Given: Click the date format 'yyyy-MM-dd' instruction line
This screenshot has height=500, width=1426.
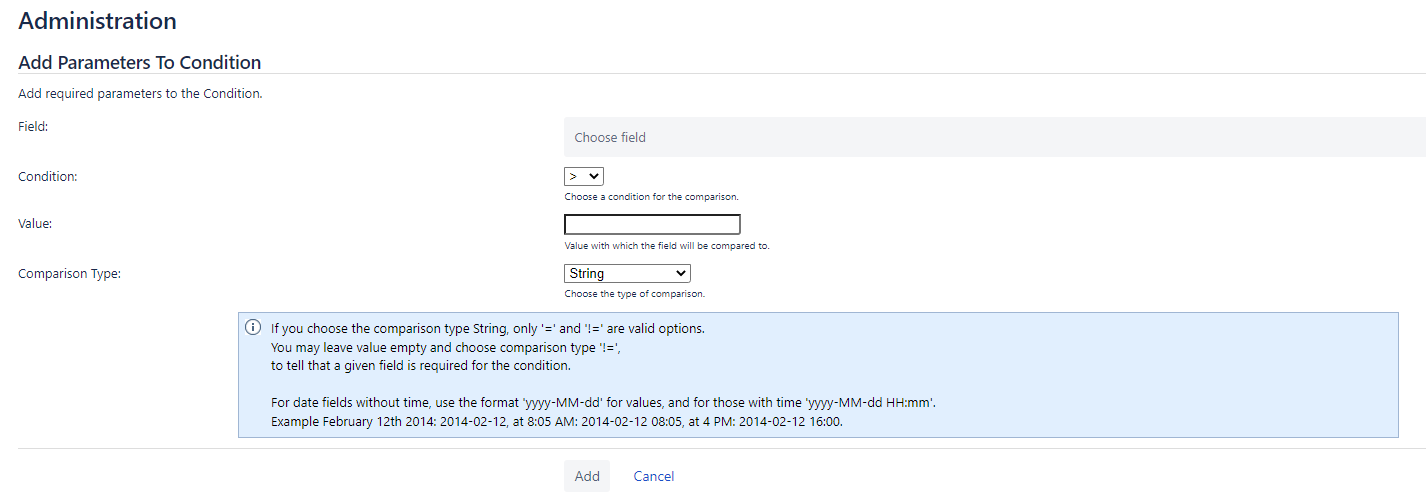Looking at the screenshot, I should click(x=603, y=403).
